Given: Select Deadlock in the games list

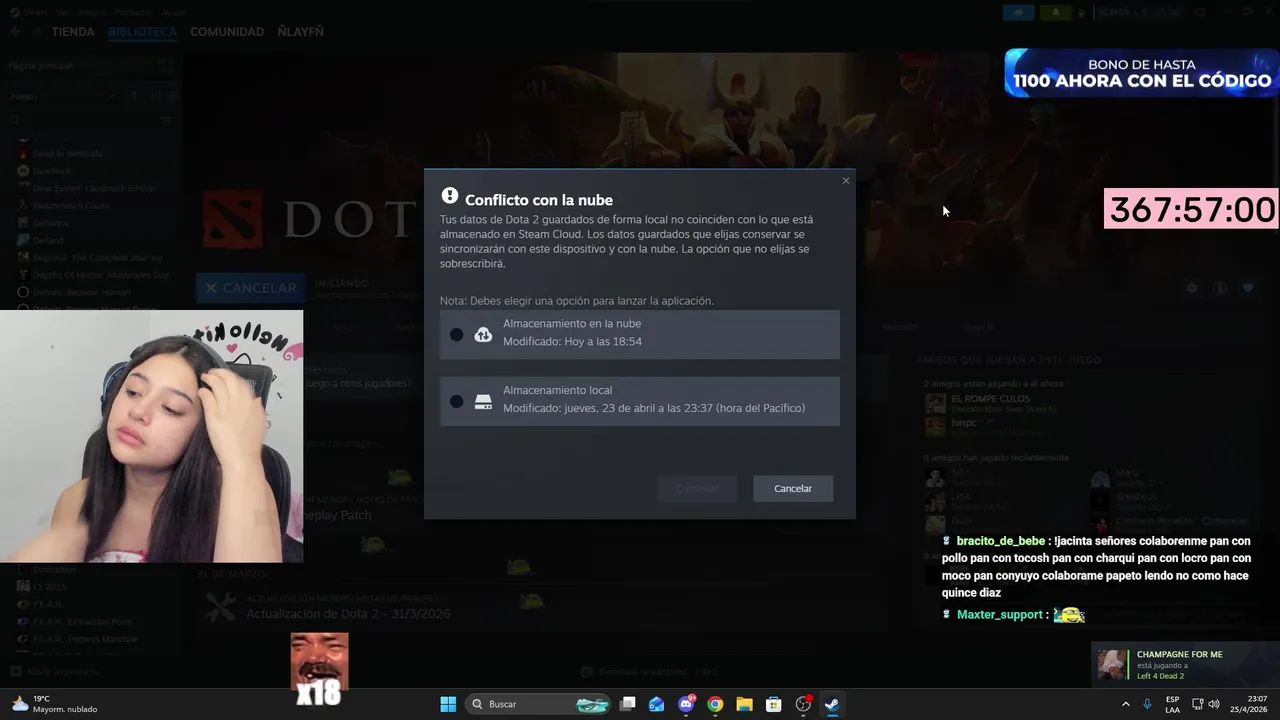Looking at the screenshot, I should click(x=52, y=171).
